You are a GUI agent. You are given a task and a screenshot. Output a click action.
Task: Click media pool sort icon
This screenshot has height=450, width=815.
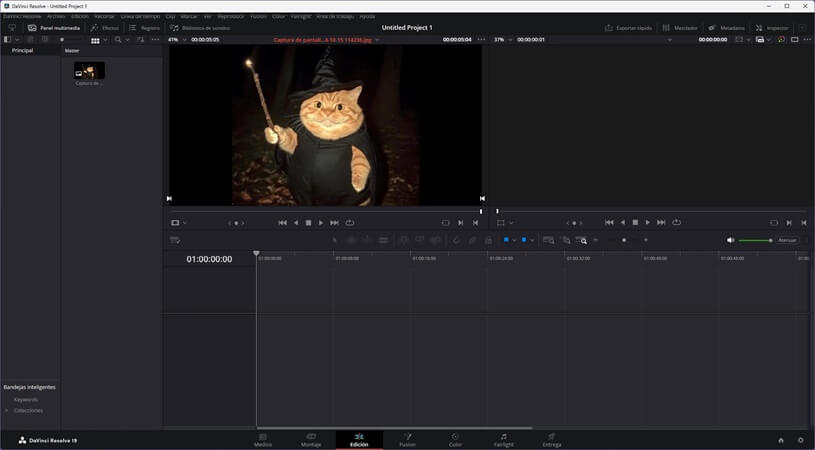click(x=140, y=39)
